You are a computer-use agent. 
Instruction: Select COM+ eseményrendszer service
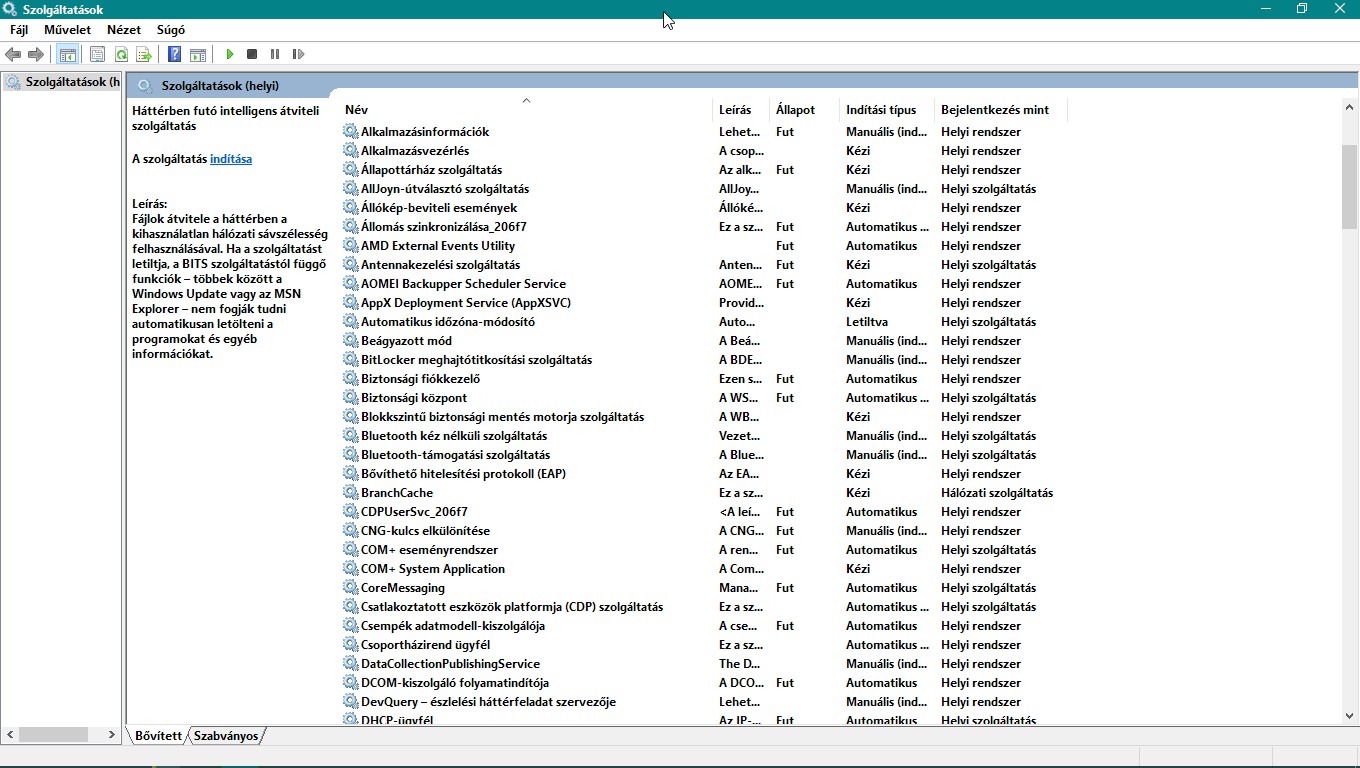click(x=704, y=549)
